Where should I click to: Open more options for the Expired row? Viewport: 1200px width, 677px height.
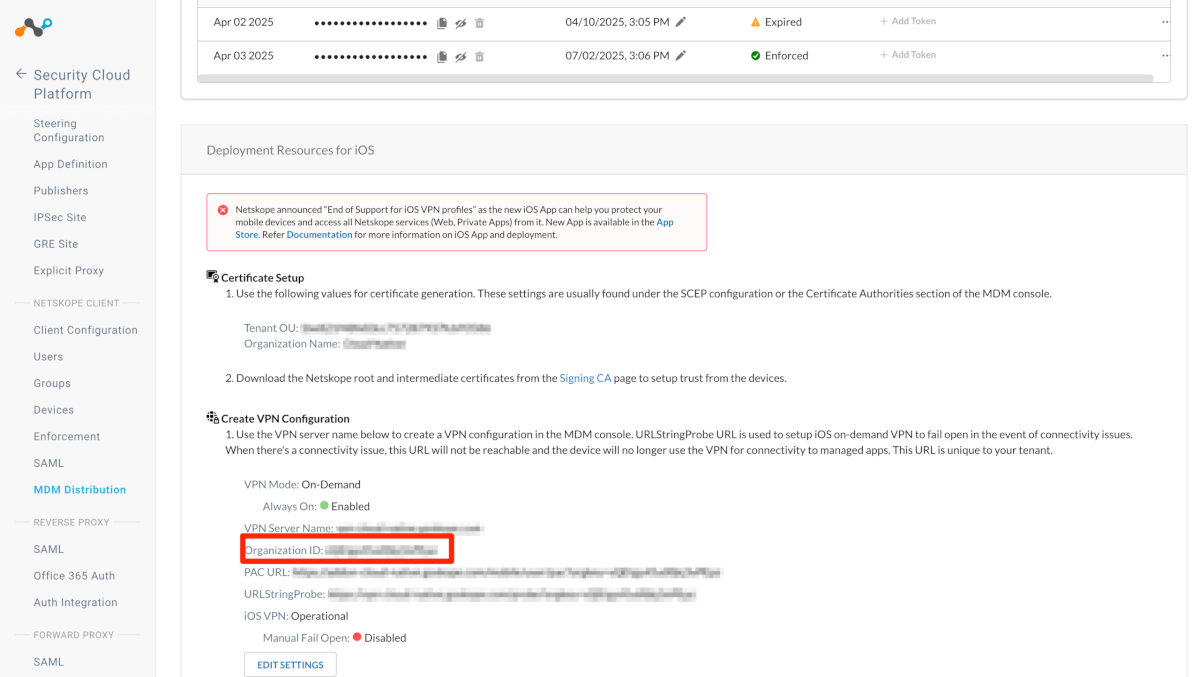point(1165,22)
